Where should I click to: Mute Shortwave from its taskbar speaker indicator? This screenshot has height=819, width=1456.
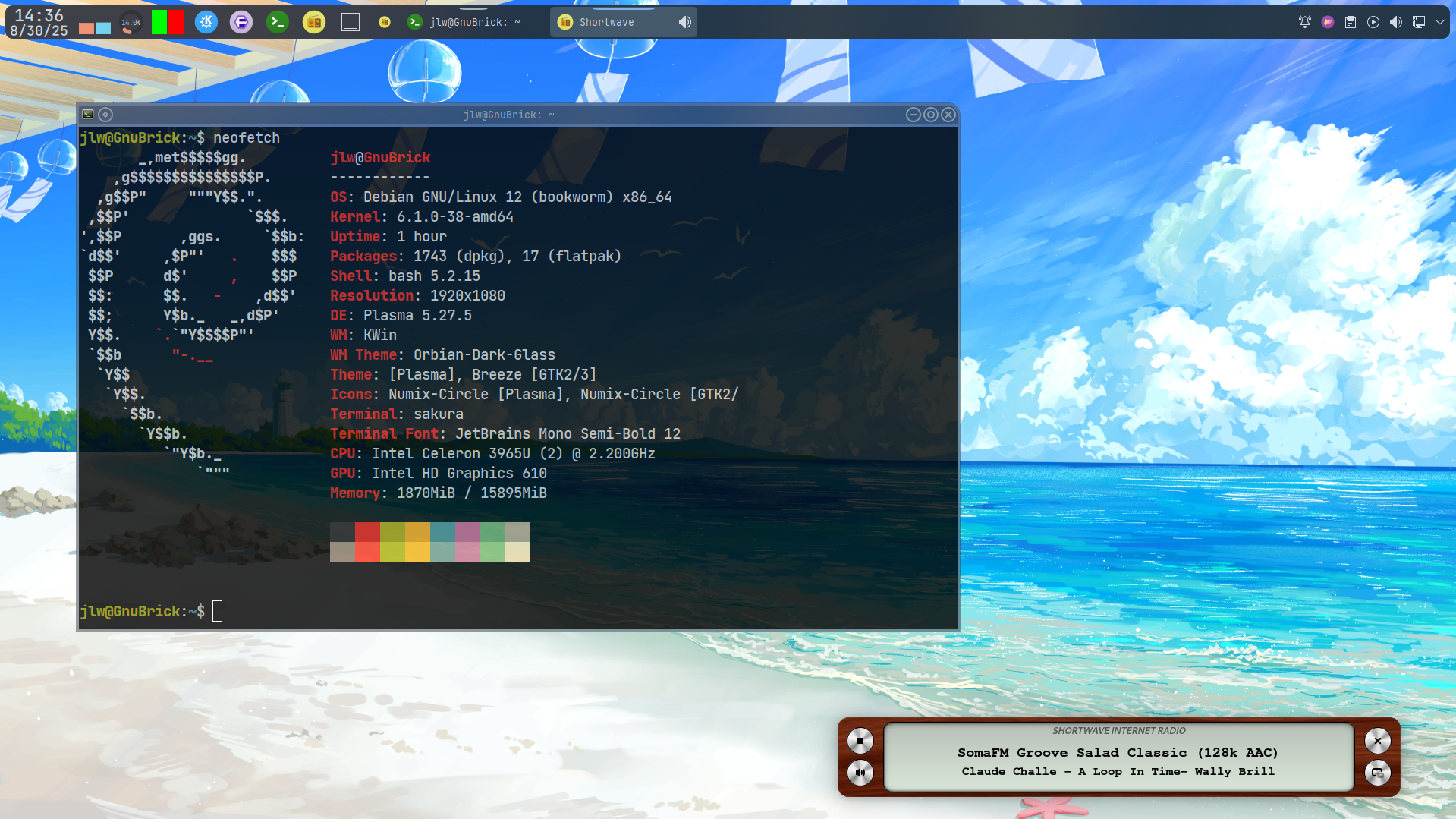(x=684, y=22)
